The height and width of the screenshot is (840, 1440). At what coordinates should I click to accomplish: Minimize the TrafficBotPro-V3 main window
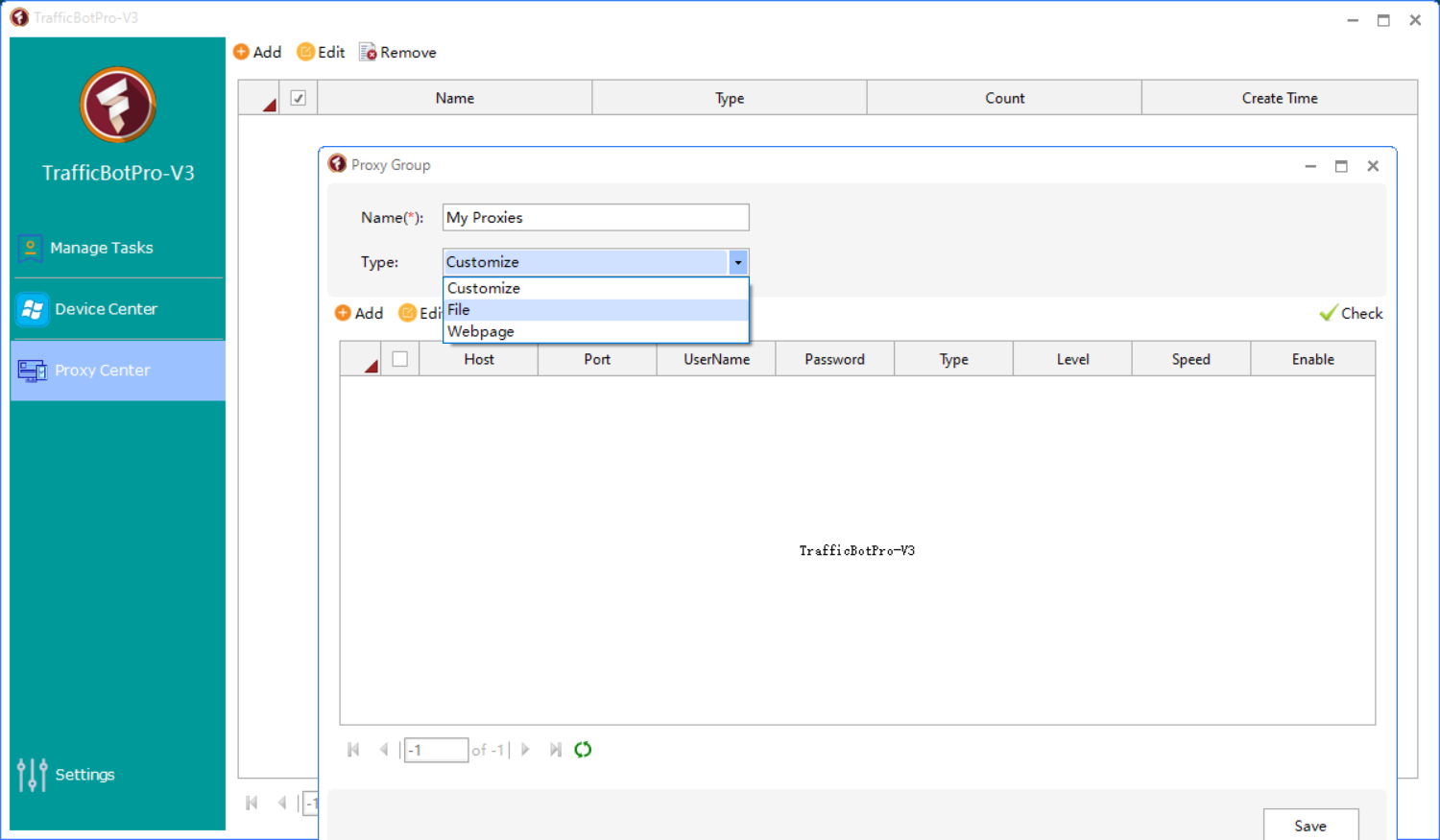pos(1353,20)
